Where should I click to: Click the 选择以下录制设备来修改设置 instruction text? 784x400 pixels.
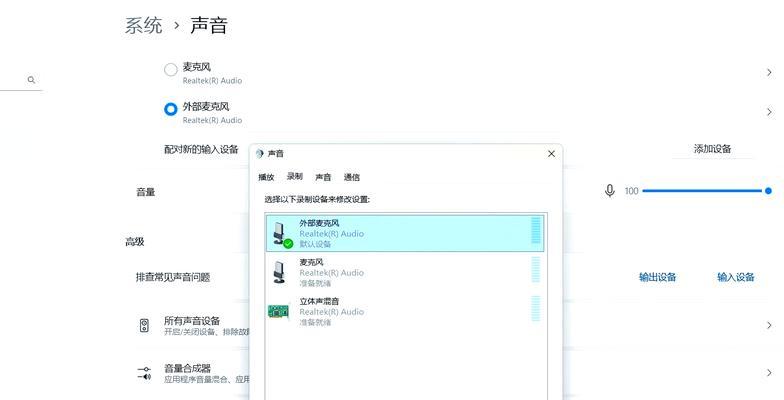tap(317, 200)
